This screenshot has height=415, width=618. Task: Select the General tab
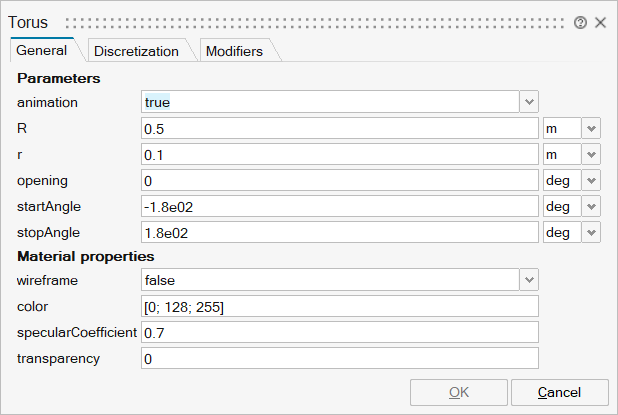[x=43, y=50]
